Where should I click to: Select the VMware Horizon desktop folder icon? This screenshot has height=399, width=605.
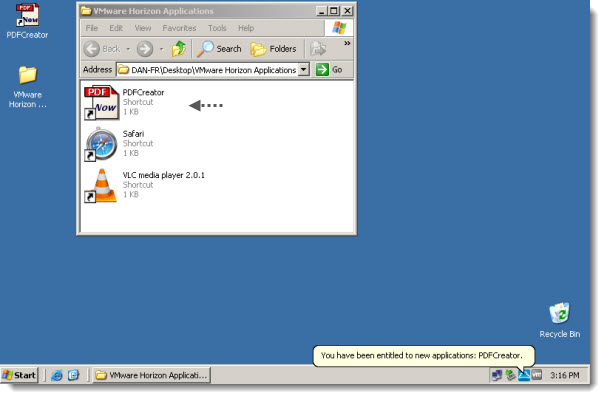(27, 75)
